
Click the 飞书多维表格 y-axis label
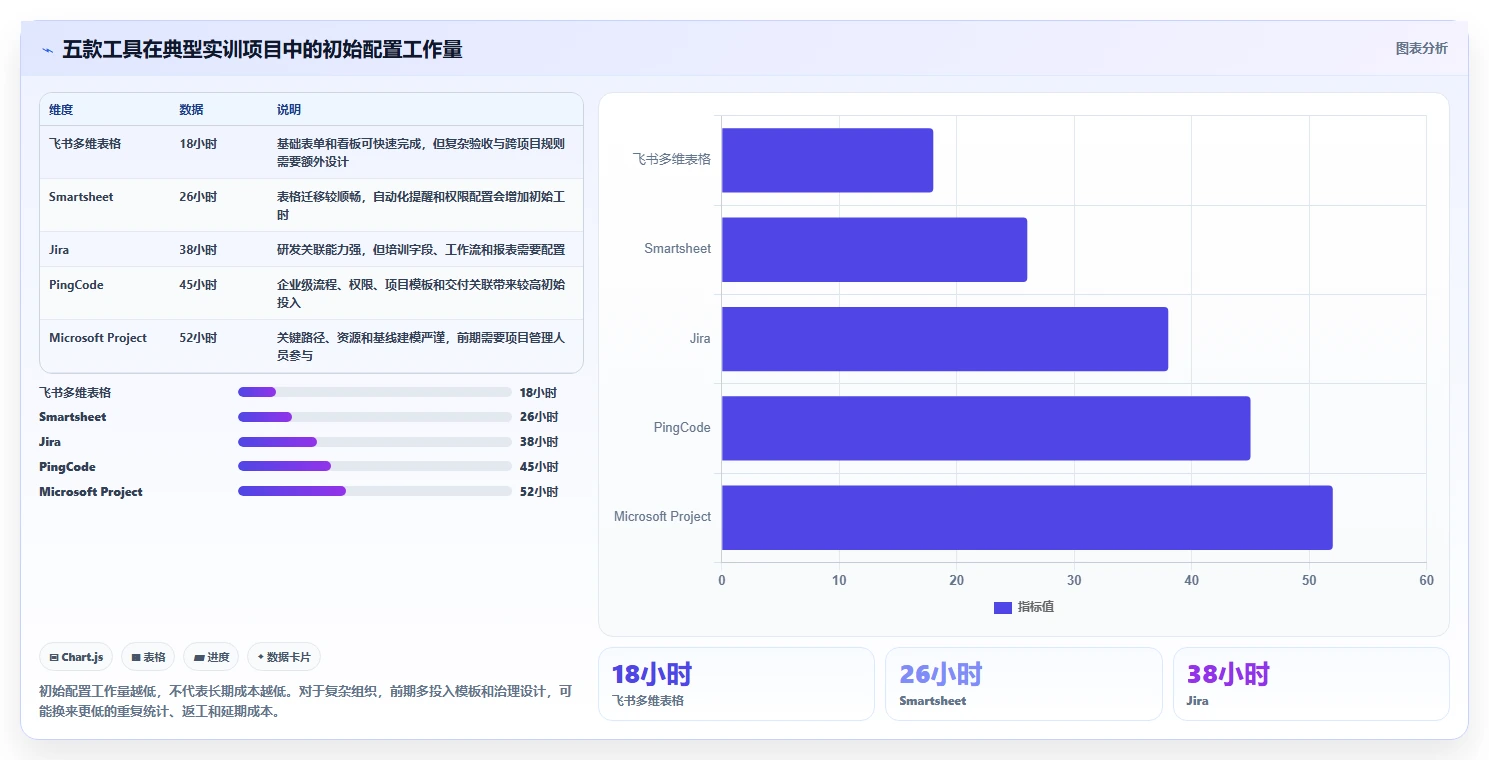(672, 159)
